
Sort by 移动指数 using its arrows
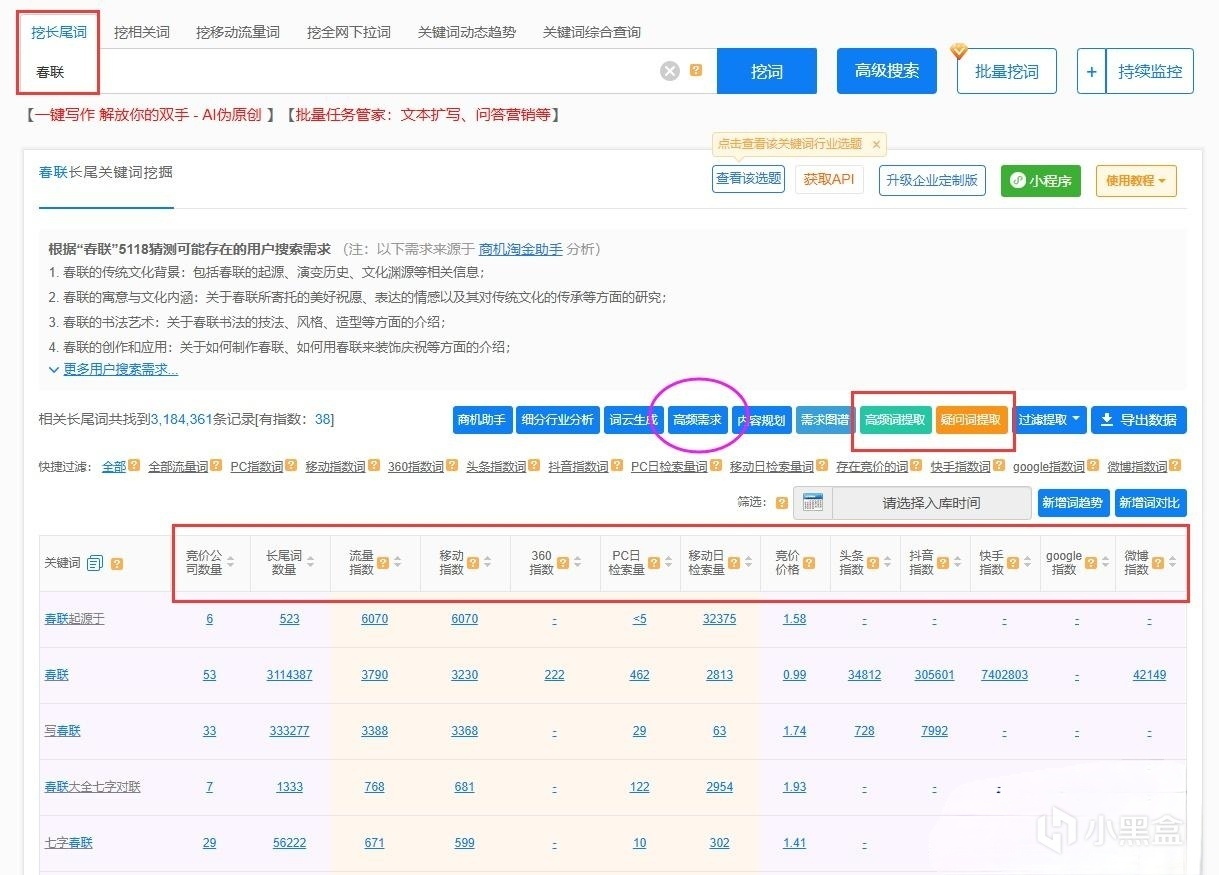click(x=487, y=563)
